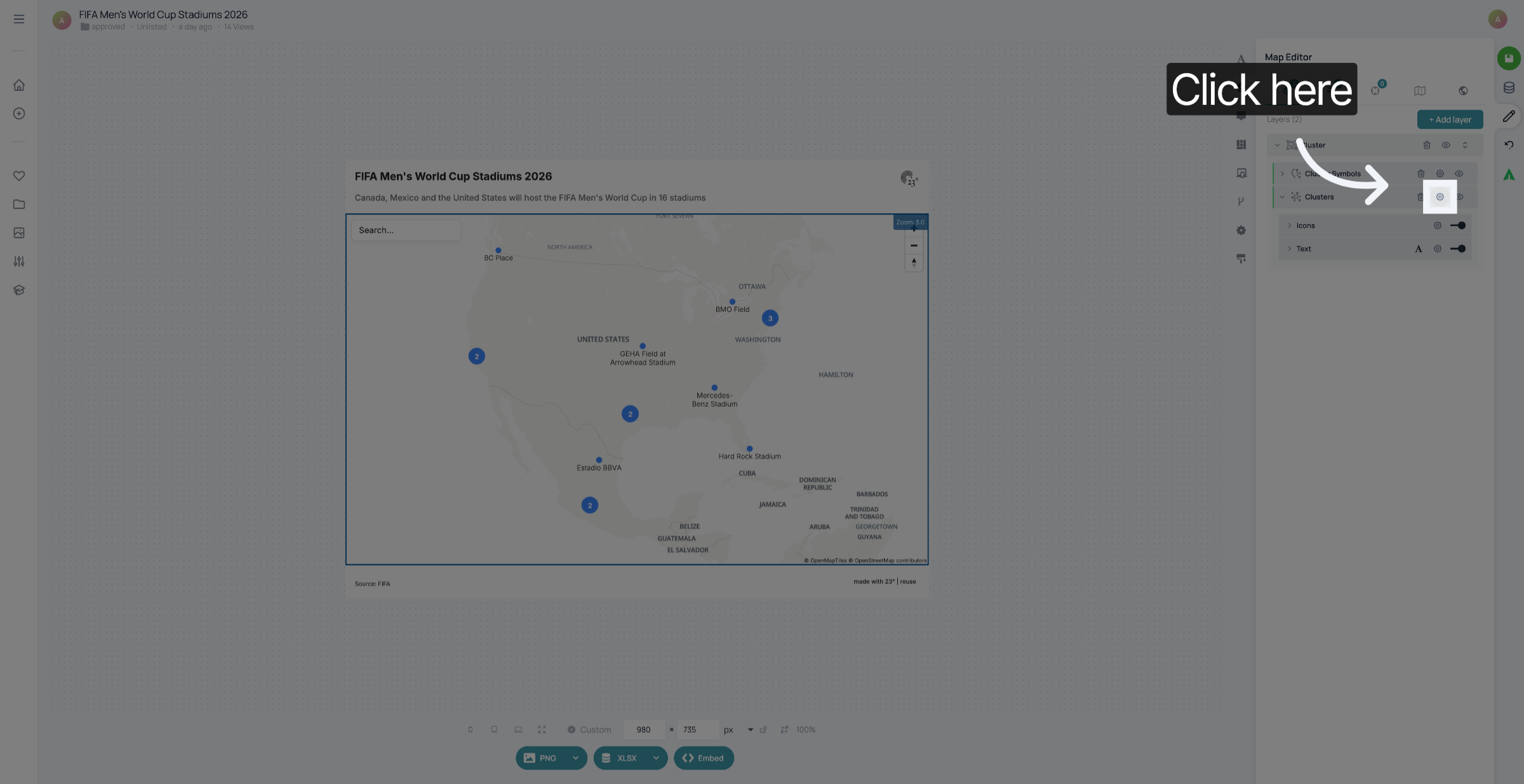Screen dimensions: 1524x784
Task: Delete the Cluster Symbols layer
Action: 1421,174
